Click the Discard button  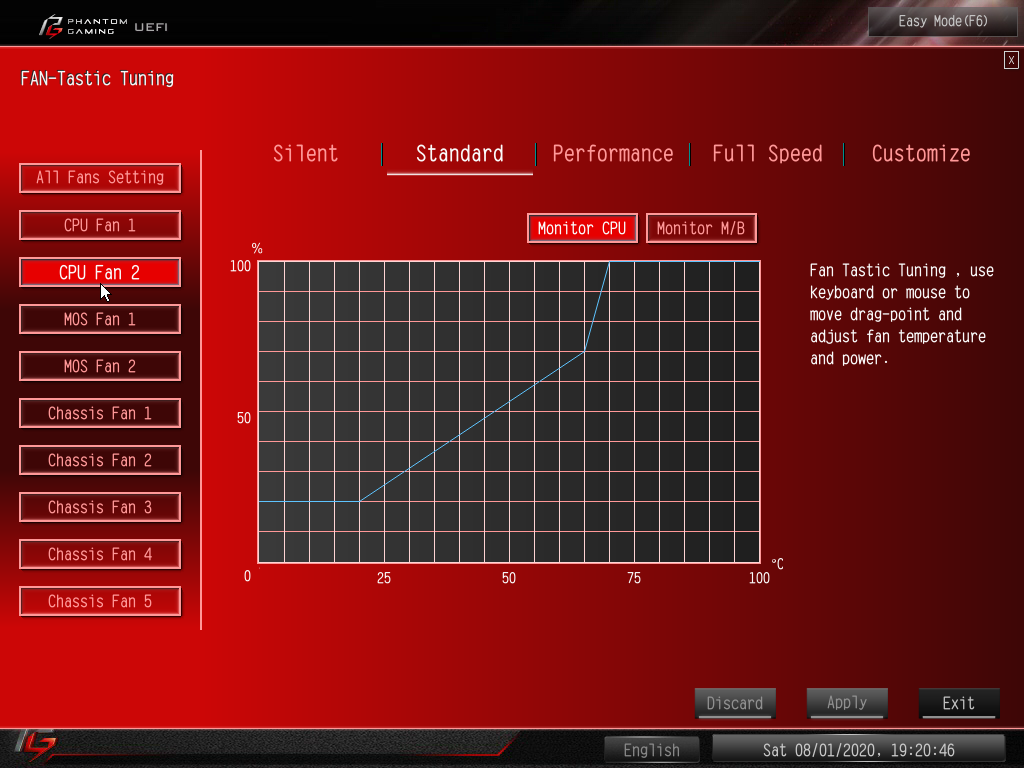tap(735, 703)
